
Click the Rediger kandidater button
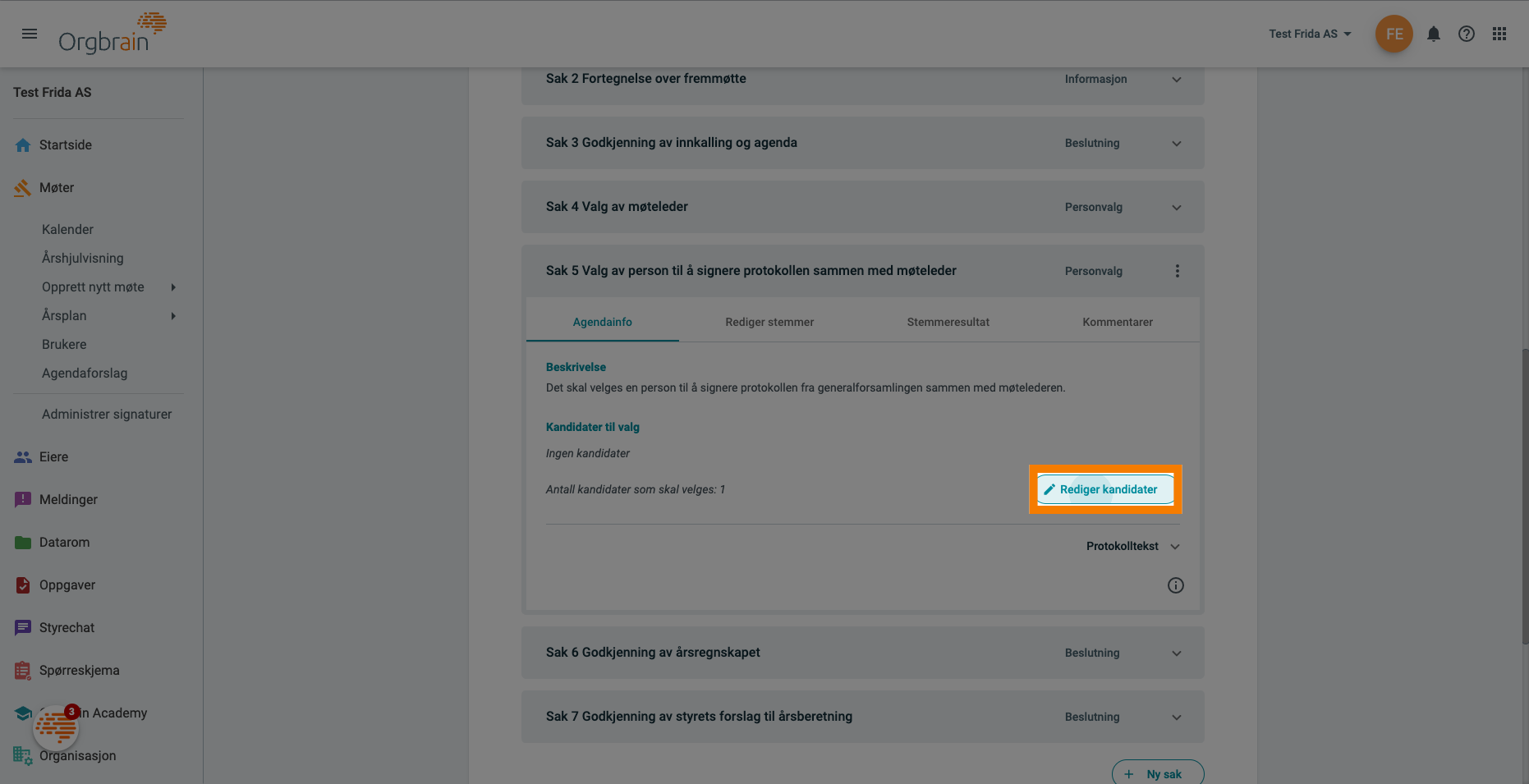[1105, 489]
